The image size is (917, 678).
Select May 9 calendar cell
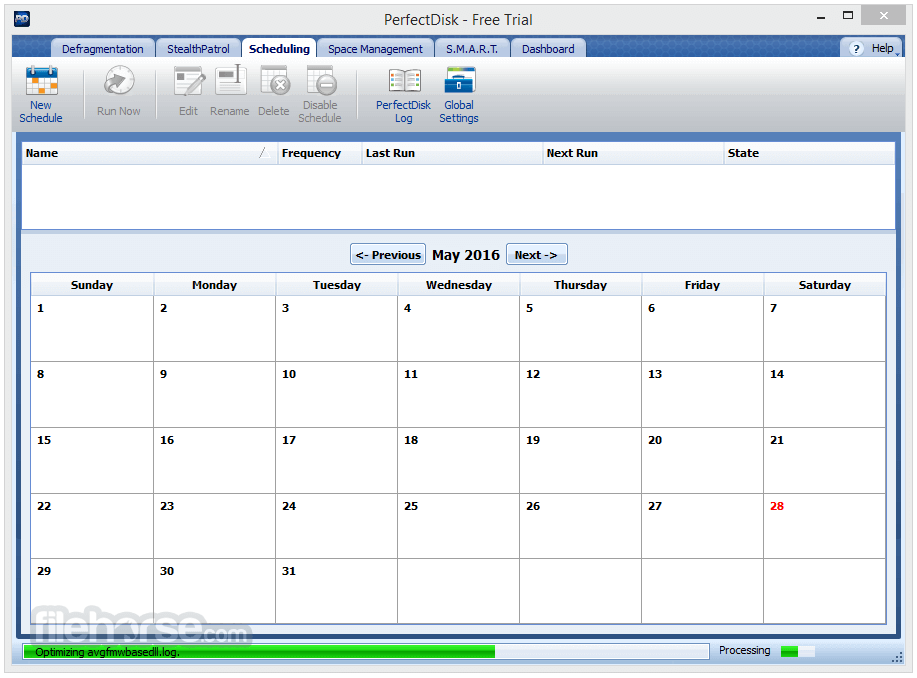215,394
